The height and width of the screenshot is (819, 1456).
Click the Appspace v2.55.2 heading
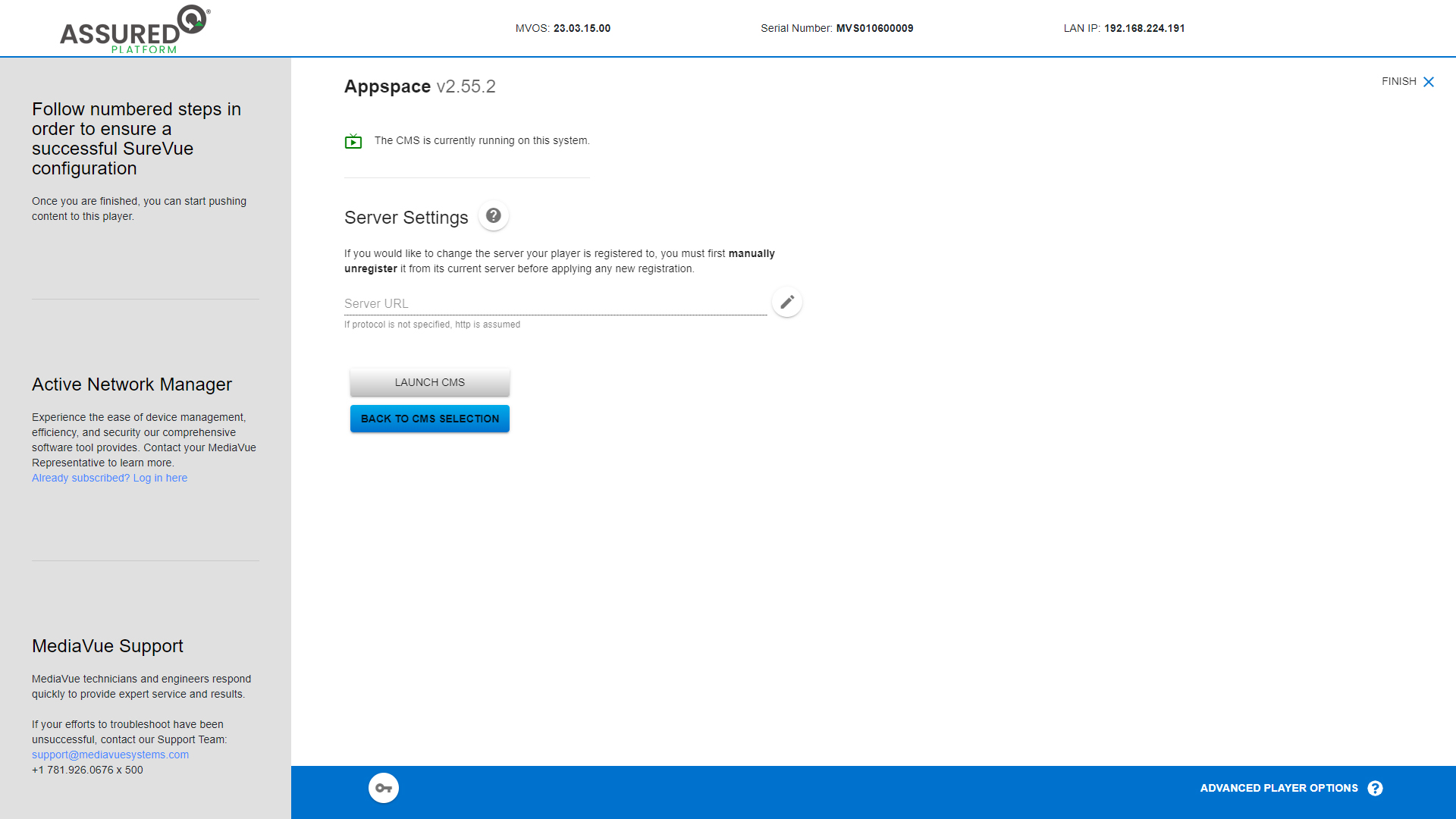pos(420,86)
